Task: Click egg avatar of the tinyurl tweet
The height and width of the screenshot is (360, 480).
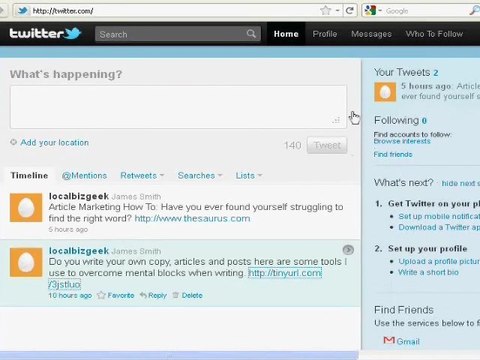Action: (26, 262)
